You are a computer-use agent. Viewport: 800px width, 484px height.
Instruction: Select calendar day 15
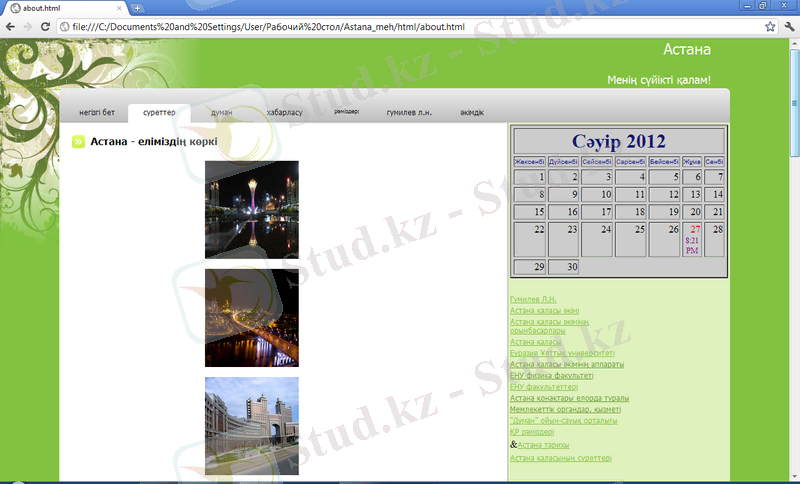pos(530,212)
